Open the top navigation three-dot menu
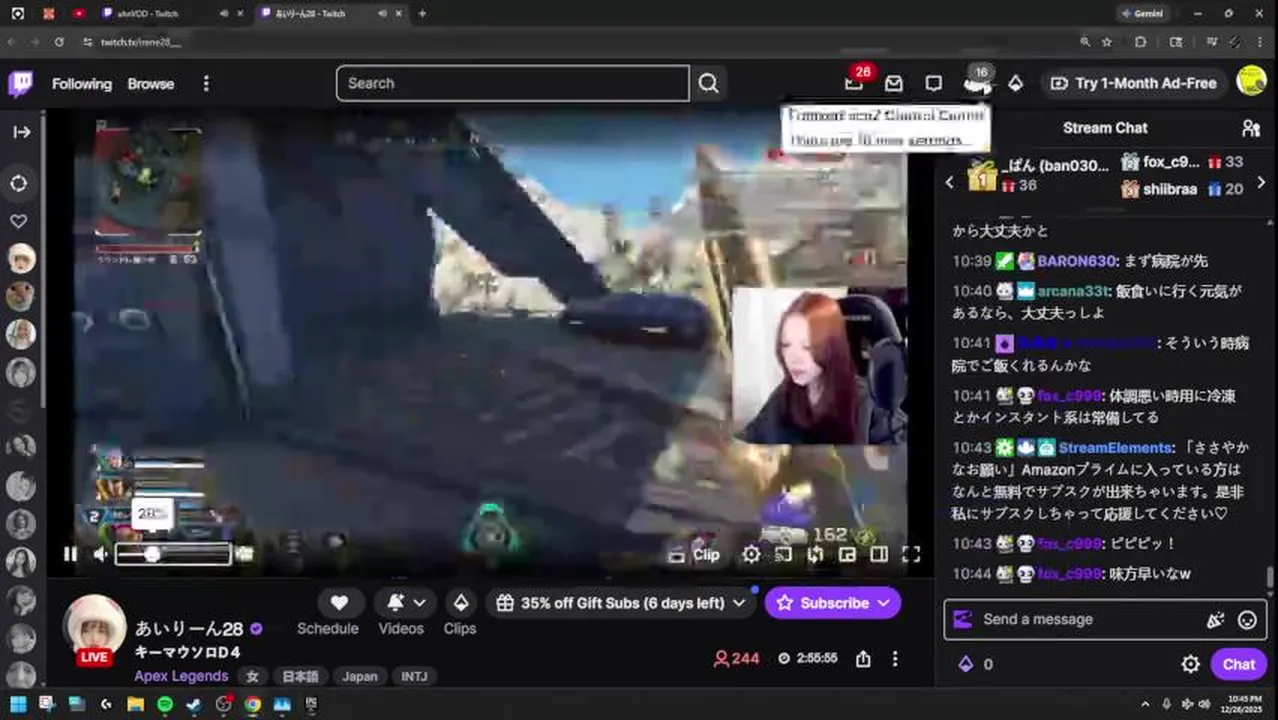Viewport: 1278px width, 720px height. point(206,84)
